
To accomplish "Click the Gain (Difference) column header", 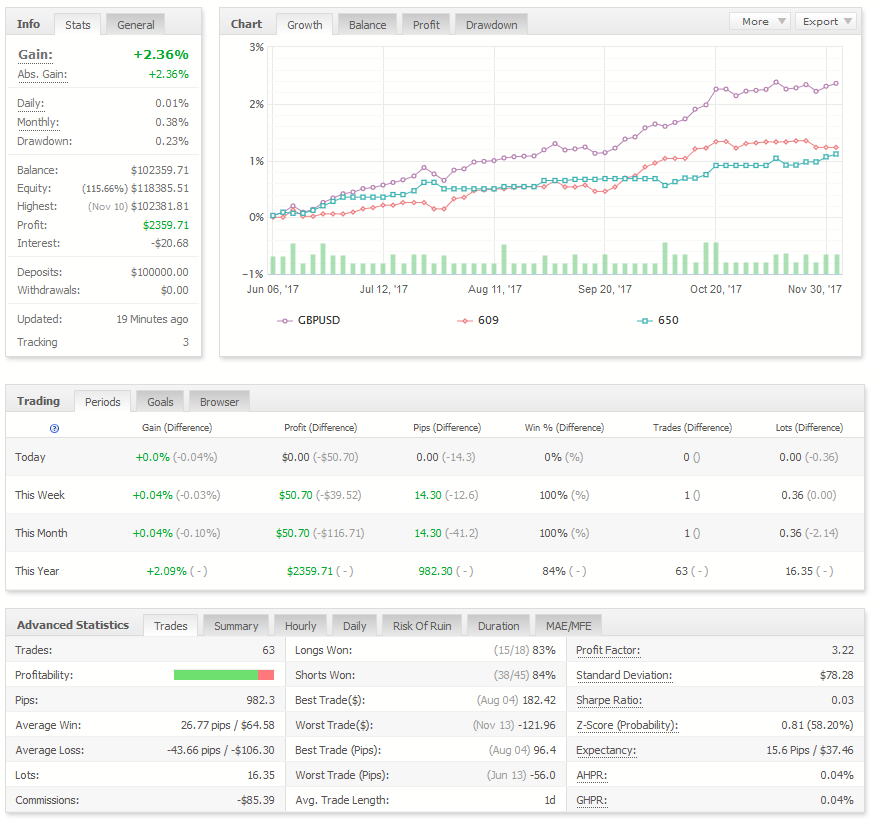I will (x=177, y=428).
